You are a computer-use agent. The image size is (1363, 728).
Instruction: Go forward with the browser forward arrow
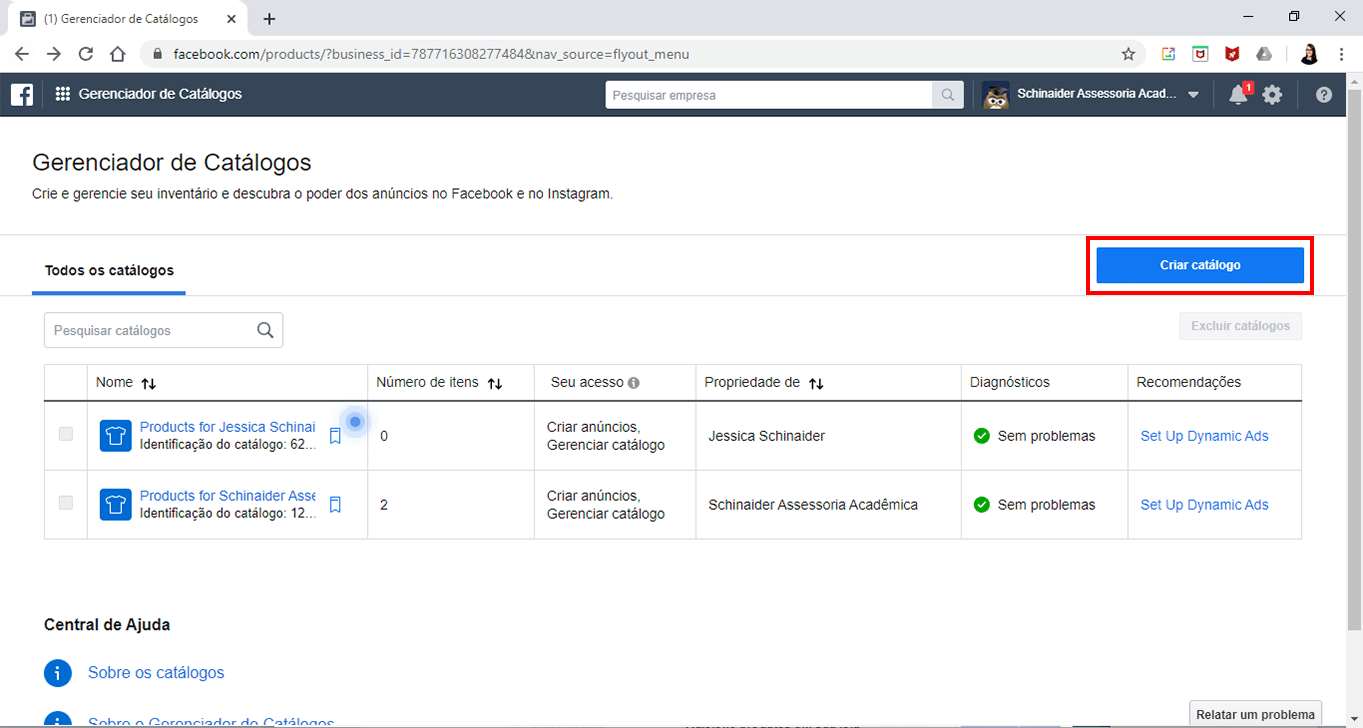click(54, 54)
